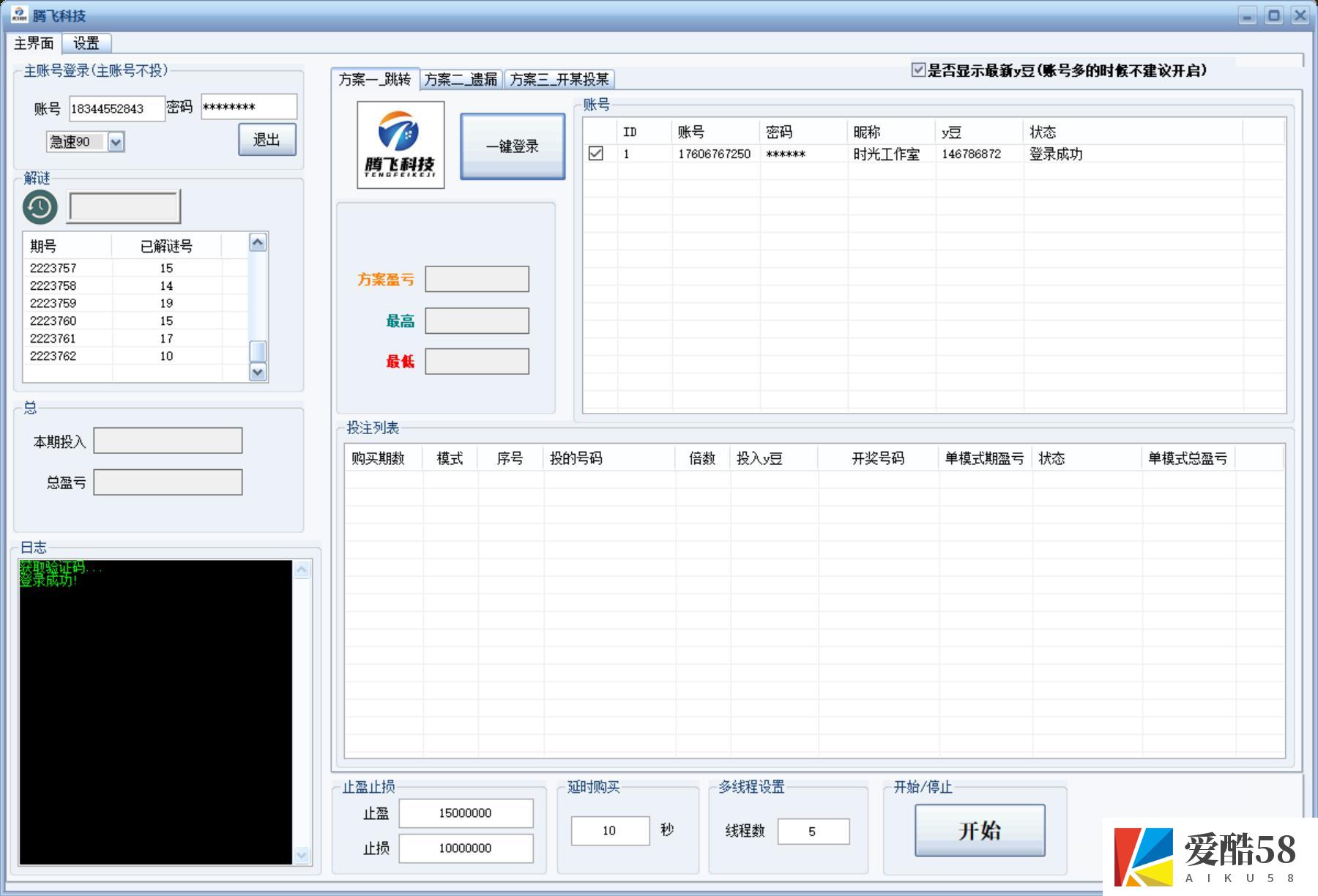The image size is (1318, 896).
Task: Select row 2223761 in 解谜 list
Action: (136, 338)
